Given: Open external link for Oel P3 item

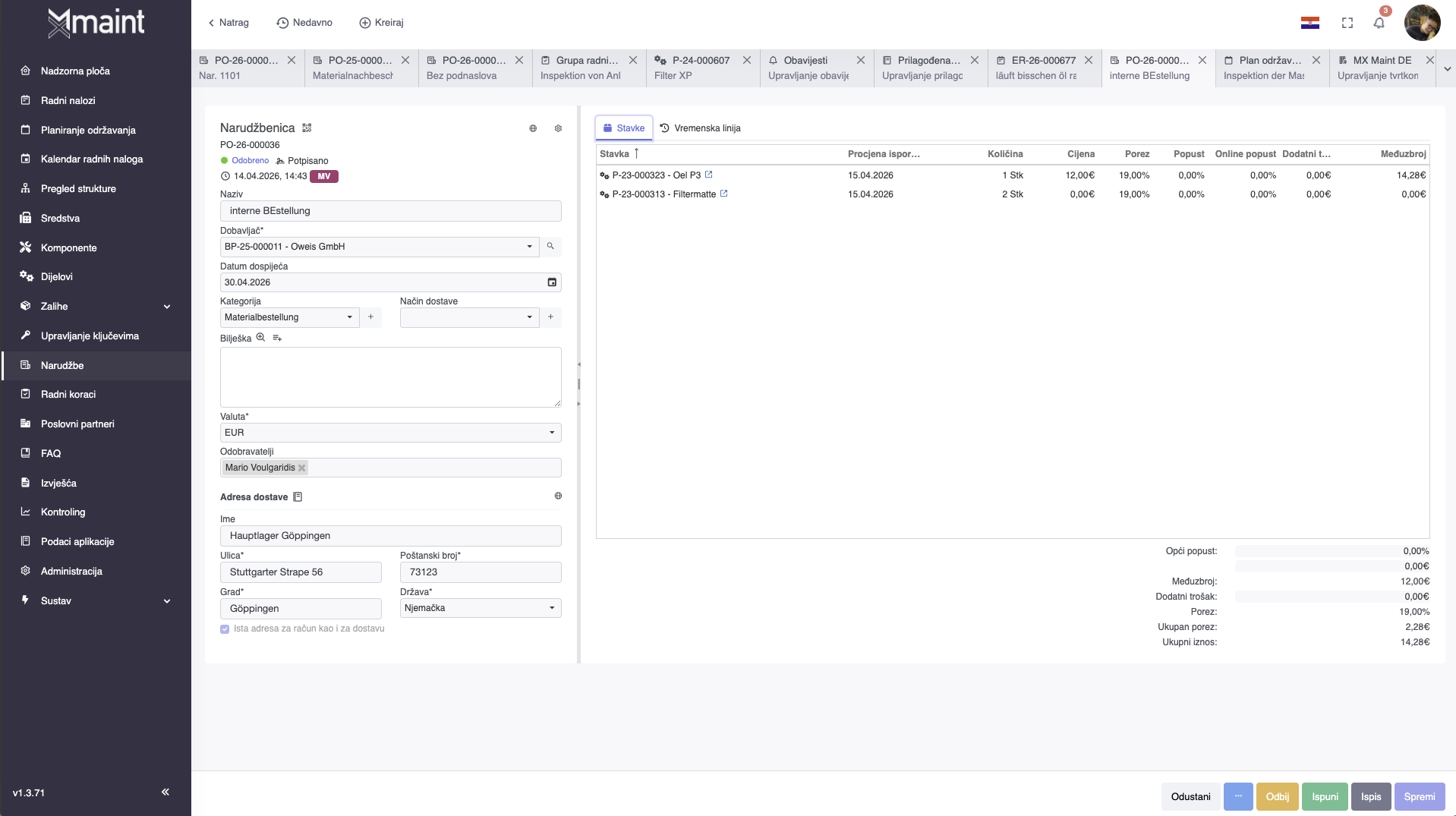Looking at the screenshot, I should click(708, 175).
